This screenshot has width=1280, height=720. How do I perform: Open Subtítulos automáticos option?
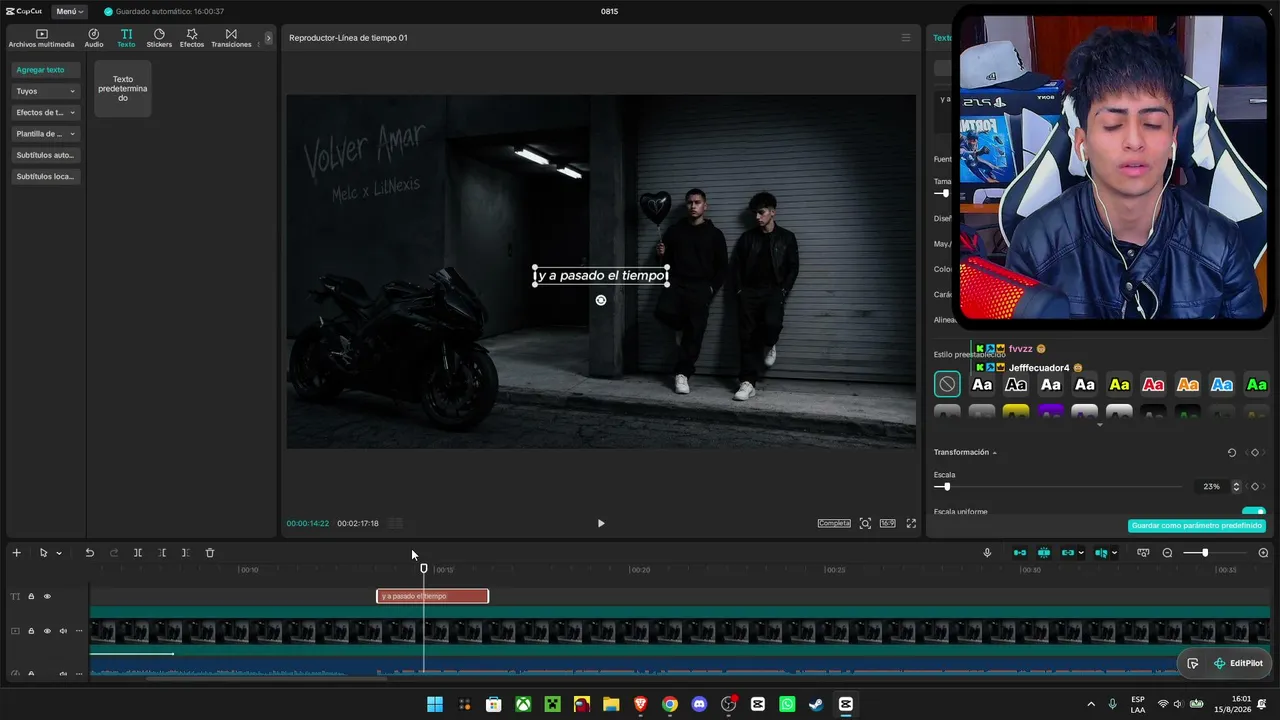(x=46, y=155)
